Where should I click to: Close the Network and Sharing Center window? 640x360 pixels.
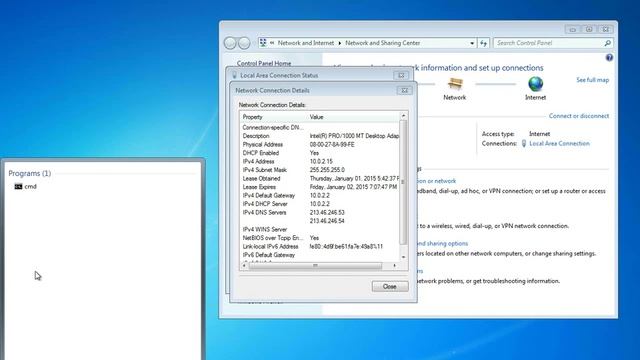tap(605, 29)
